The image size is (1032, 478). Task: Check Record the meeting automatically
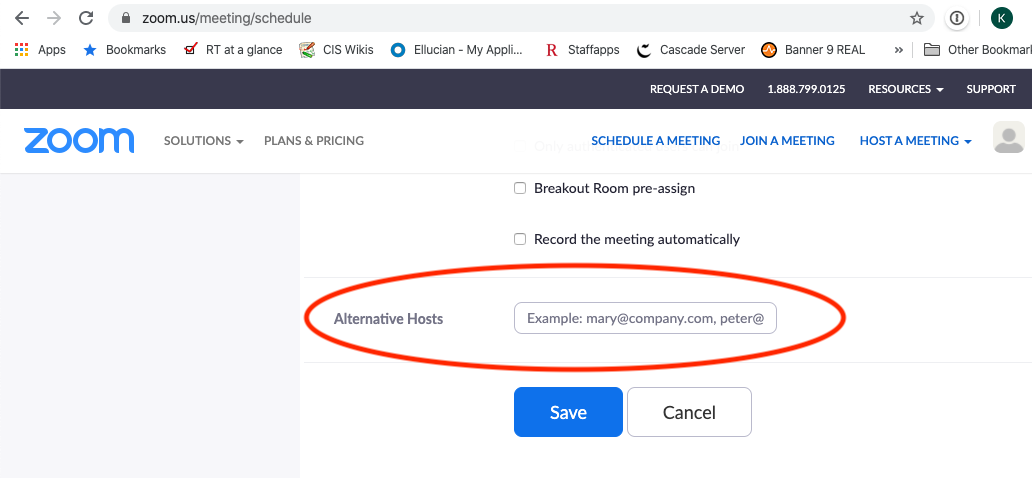click(x=520, y=239)
